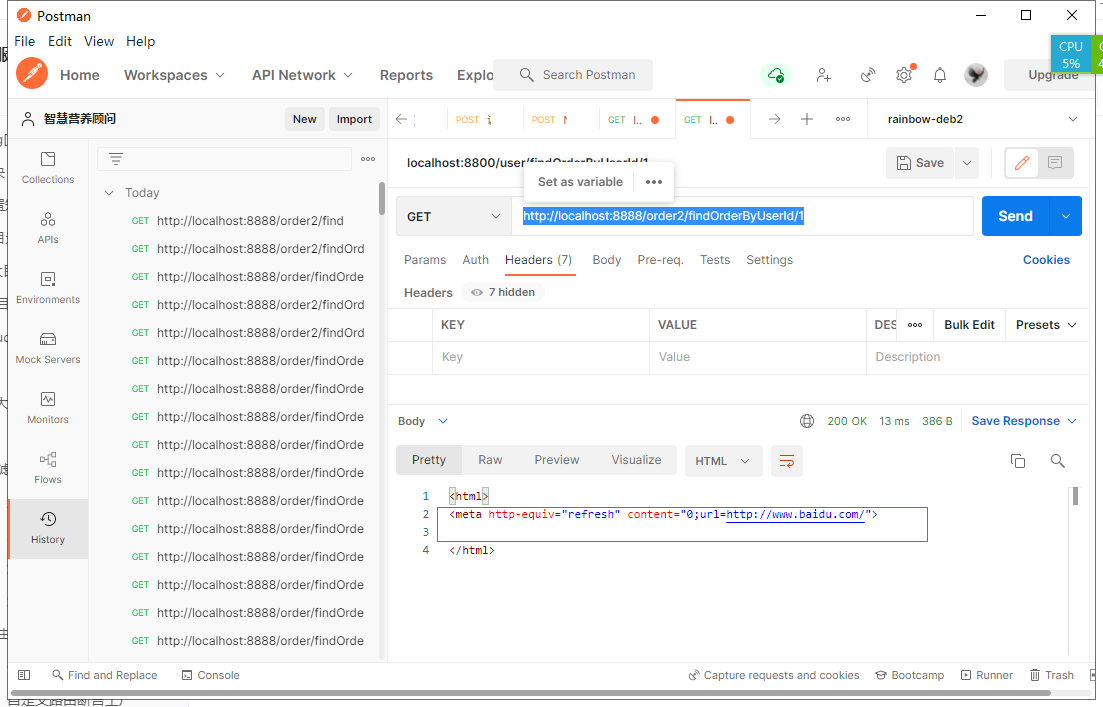The image size is (1103, 707).
Task: Toggle the line wrap icon
Action: (x=786, y=461)
